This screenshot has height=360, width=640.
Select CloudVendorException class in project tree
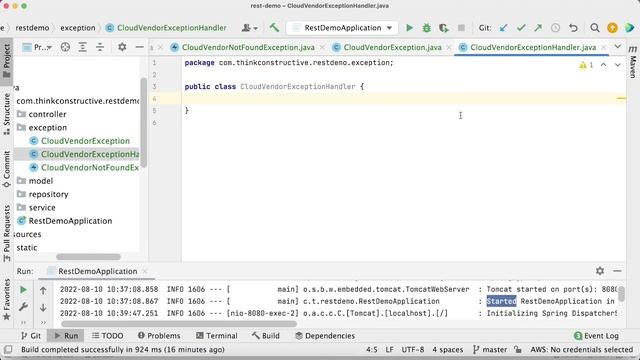pos(85,141)
